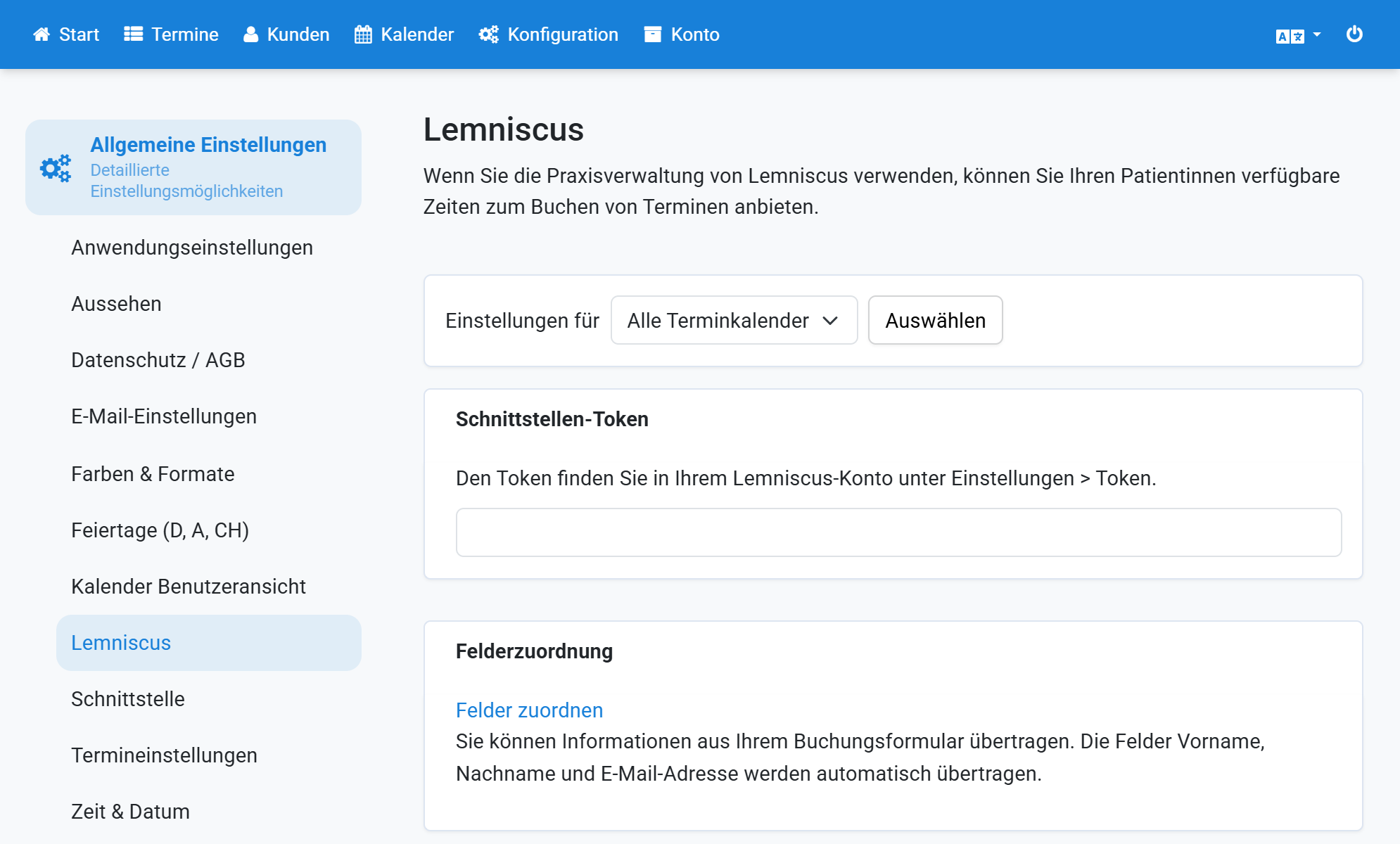Open Zeit & Datum settings

coord(130,812)
